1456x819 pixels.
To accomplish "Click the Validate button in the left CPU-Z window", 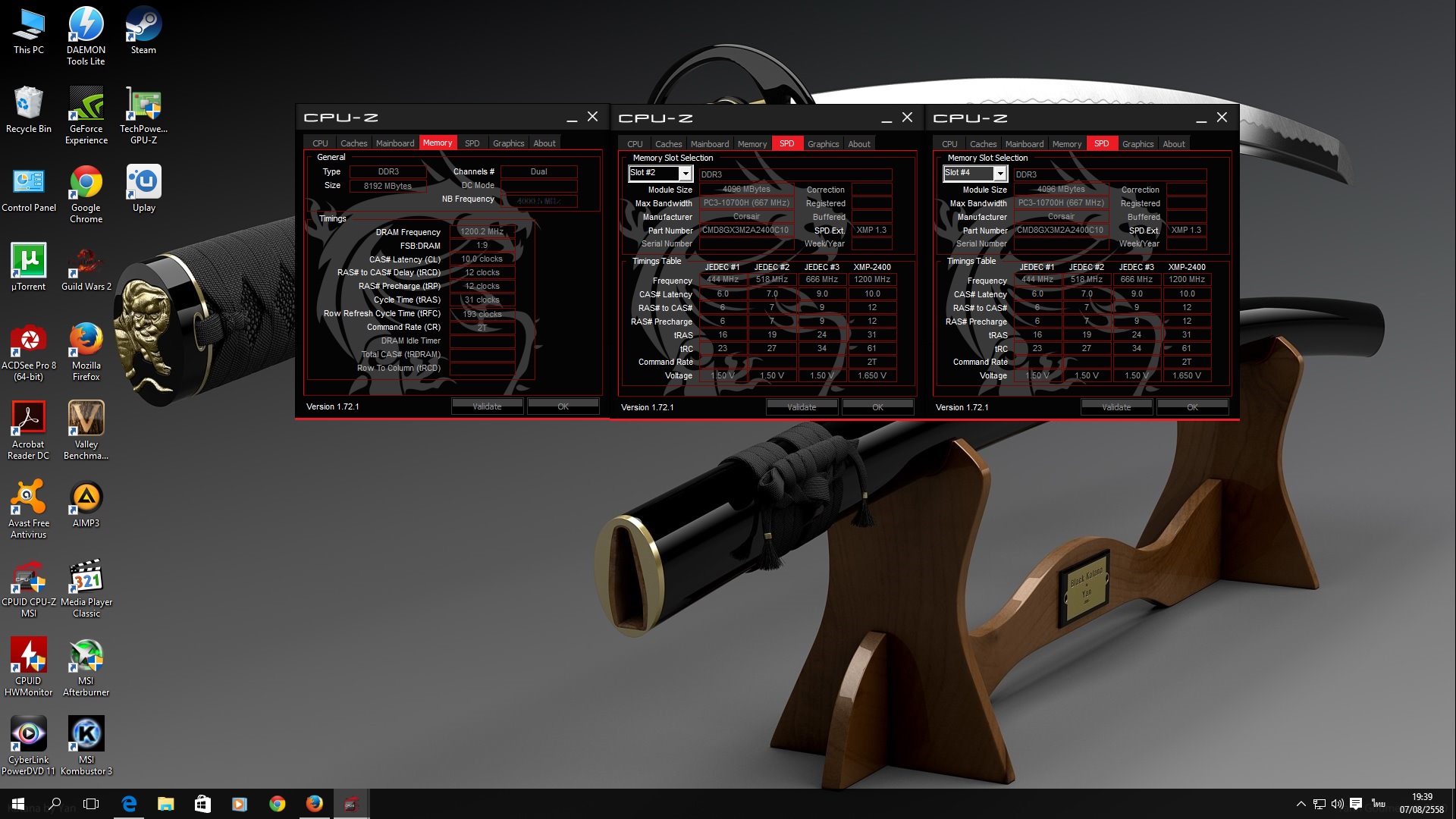I will [487, 406].
